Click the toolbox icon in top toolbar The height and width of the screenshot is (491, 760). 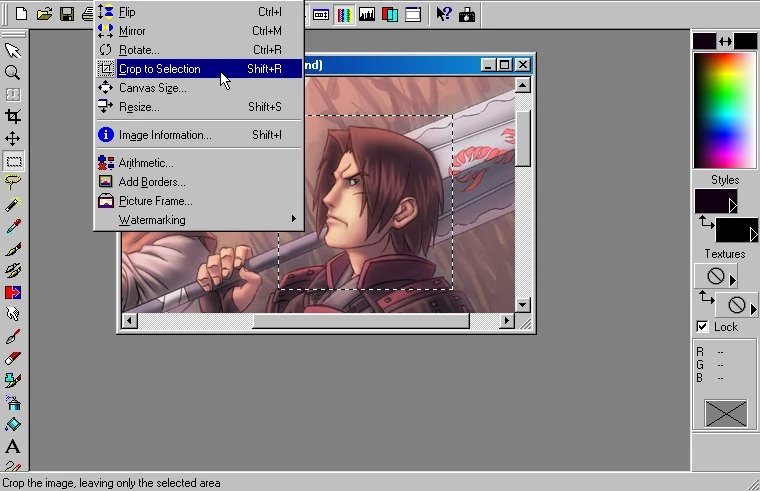tap(467, 15)
